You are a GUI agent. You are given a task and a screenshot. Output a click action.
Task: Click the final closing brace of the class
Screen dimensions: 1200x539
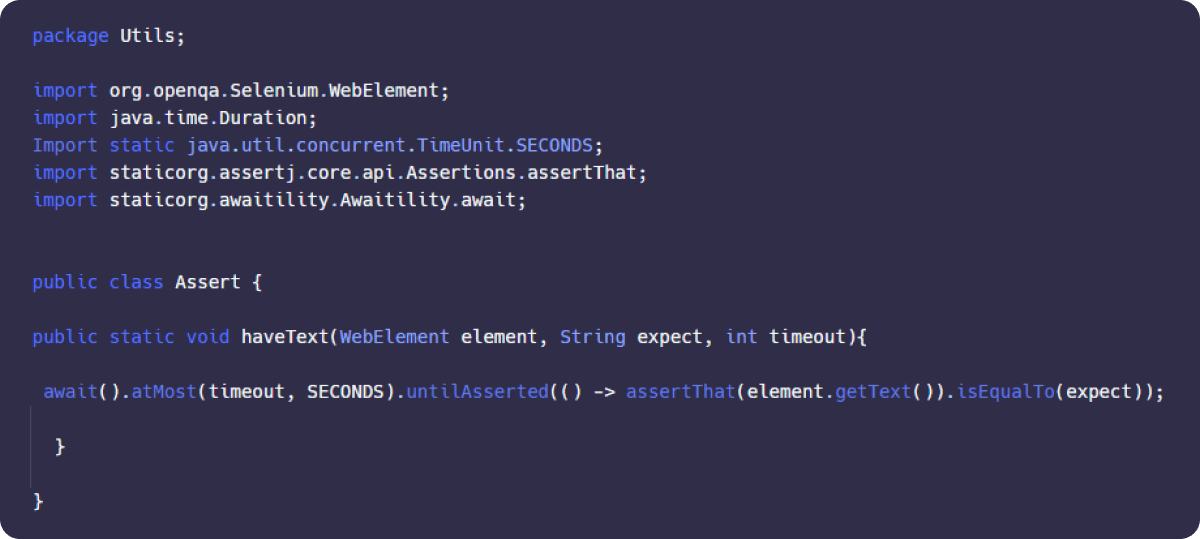tap(38, 500)
